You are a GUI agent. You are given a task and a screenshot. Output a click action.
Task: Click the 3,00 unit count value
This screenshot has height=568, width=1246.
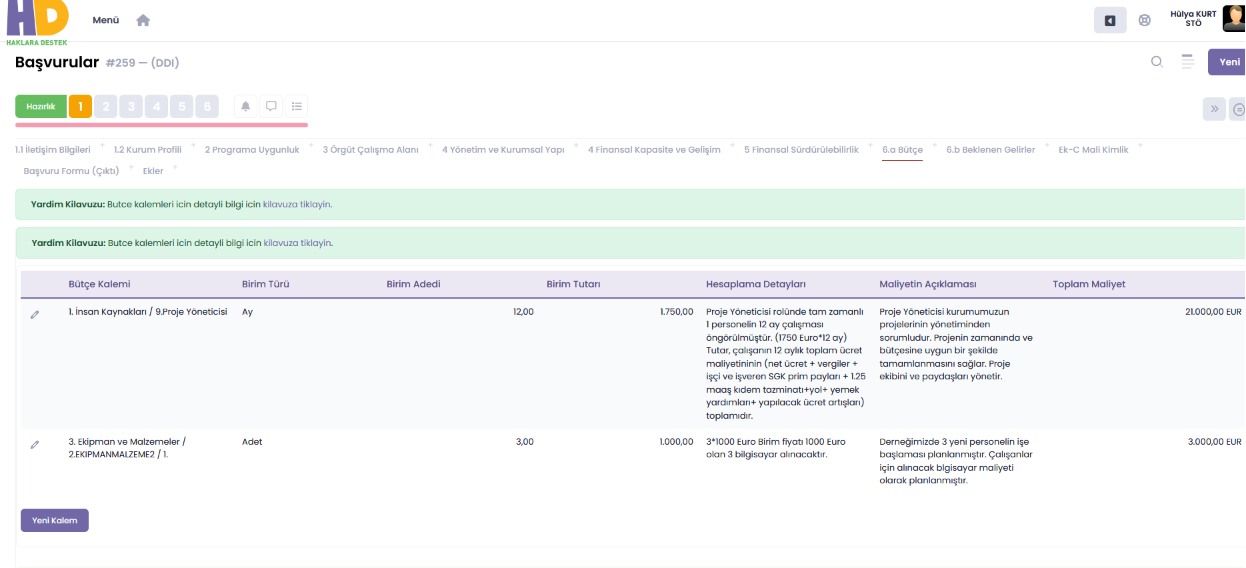525,442
